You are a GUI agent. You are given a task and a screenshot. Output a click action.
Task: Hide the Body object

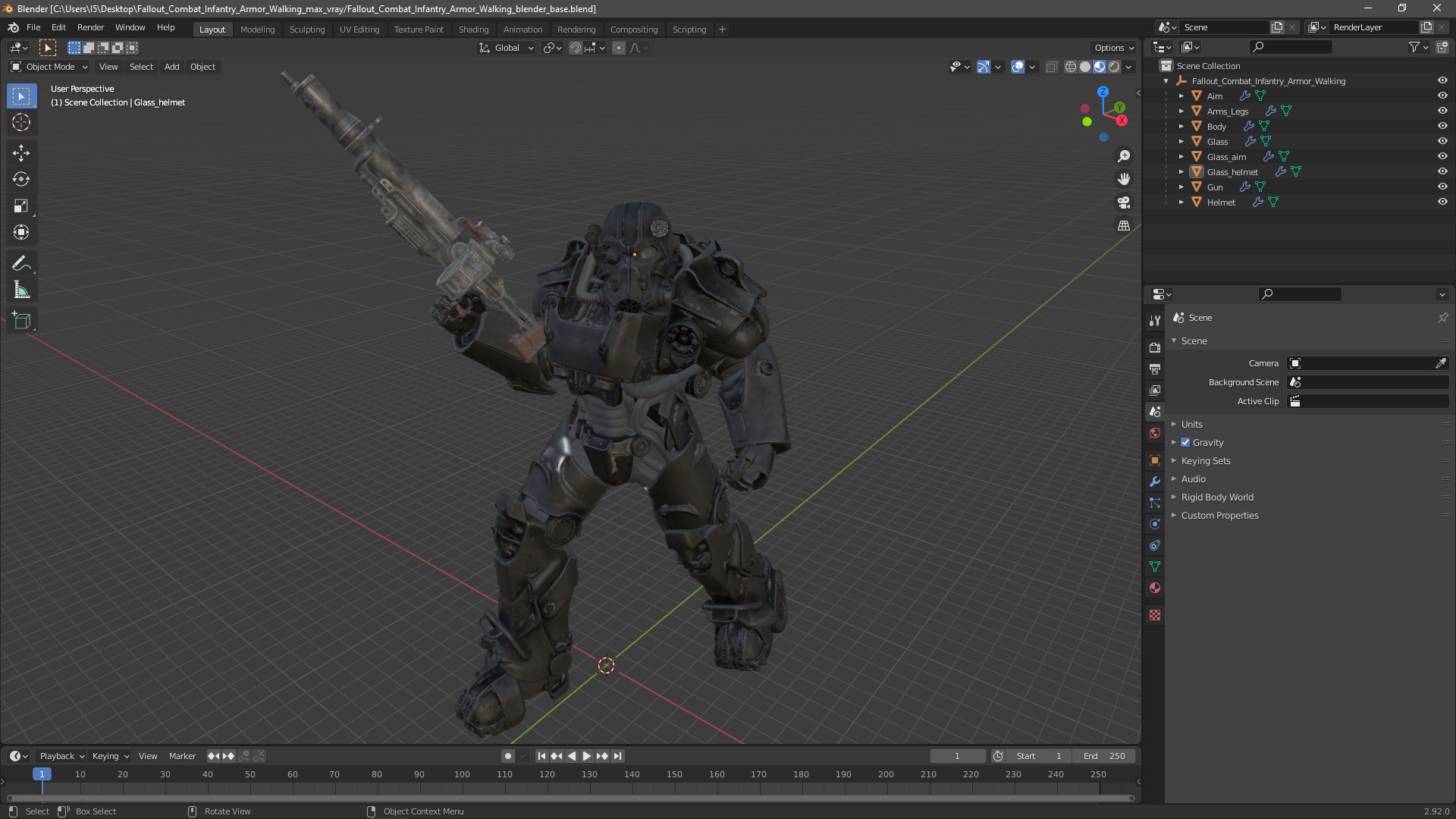(x=1442, y=126)
